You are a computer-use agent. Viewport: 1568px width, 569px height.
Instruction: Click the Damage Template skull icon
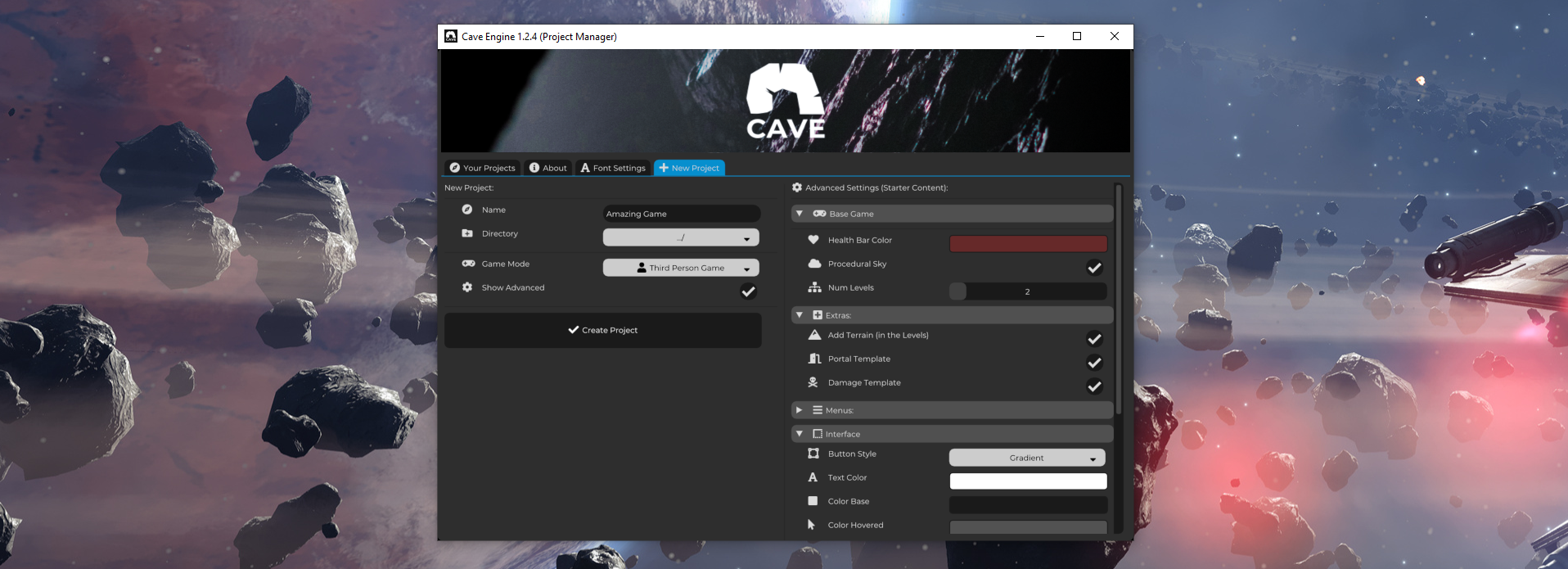click(x=813, y=382)
